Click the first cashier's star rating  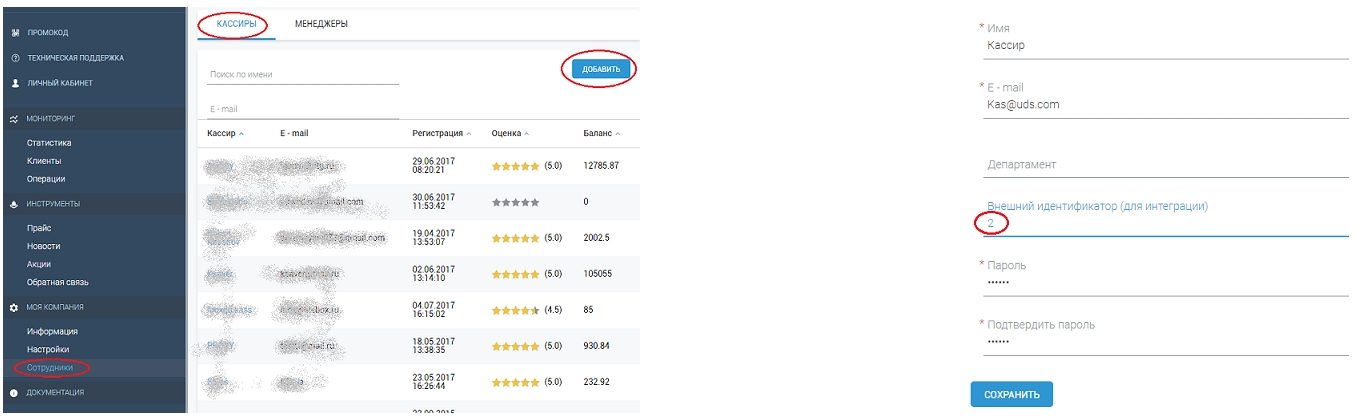click(514, 165)
